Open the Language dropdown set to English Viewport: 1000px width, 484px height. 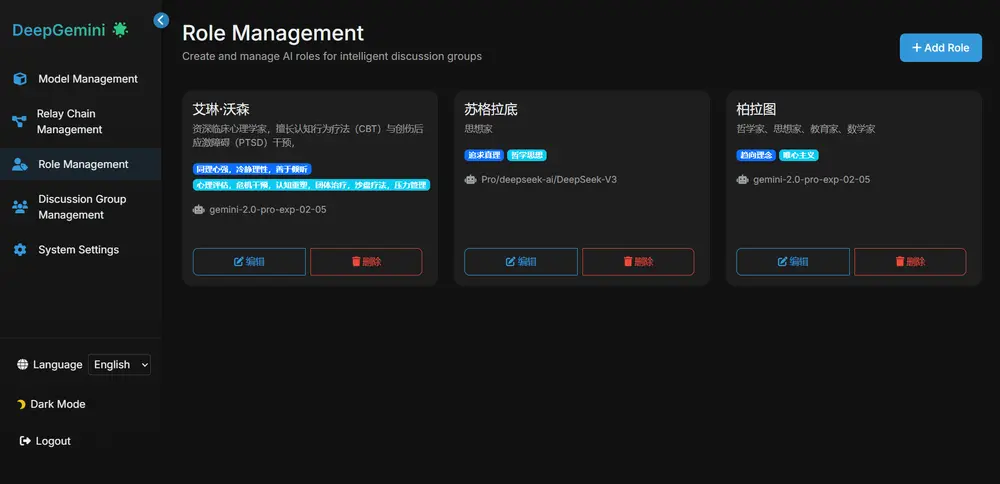tap(119, 365)
